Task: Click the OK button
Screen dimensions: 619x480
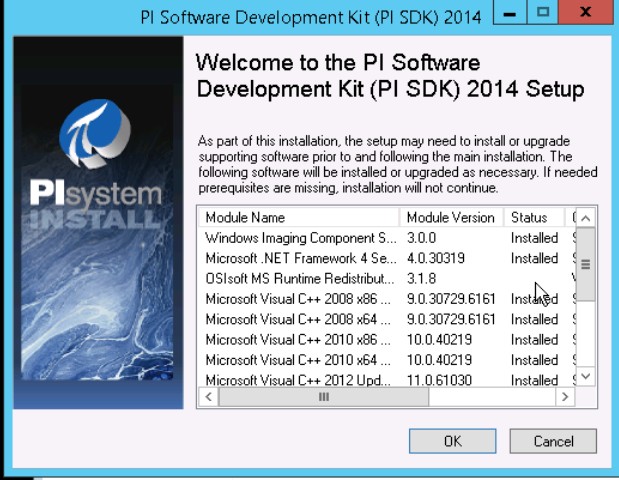Action: point(452,441)
